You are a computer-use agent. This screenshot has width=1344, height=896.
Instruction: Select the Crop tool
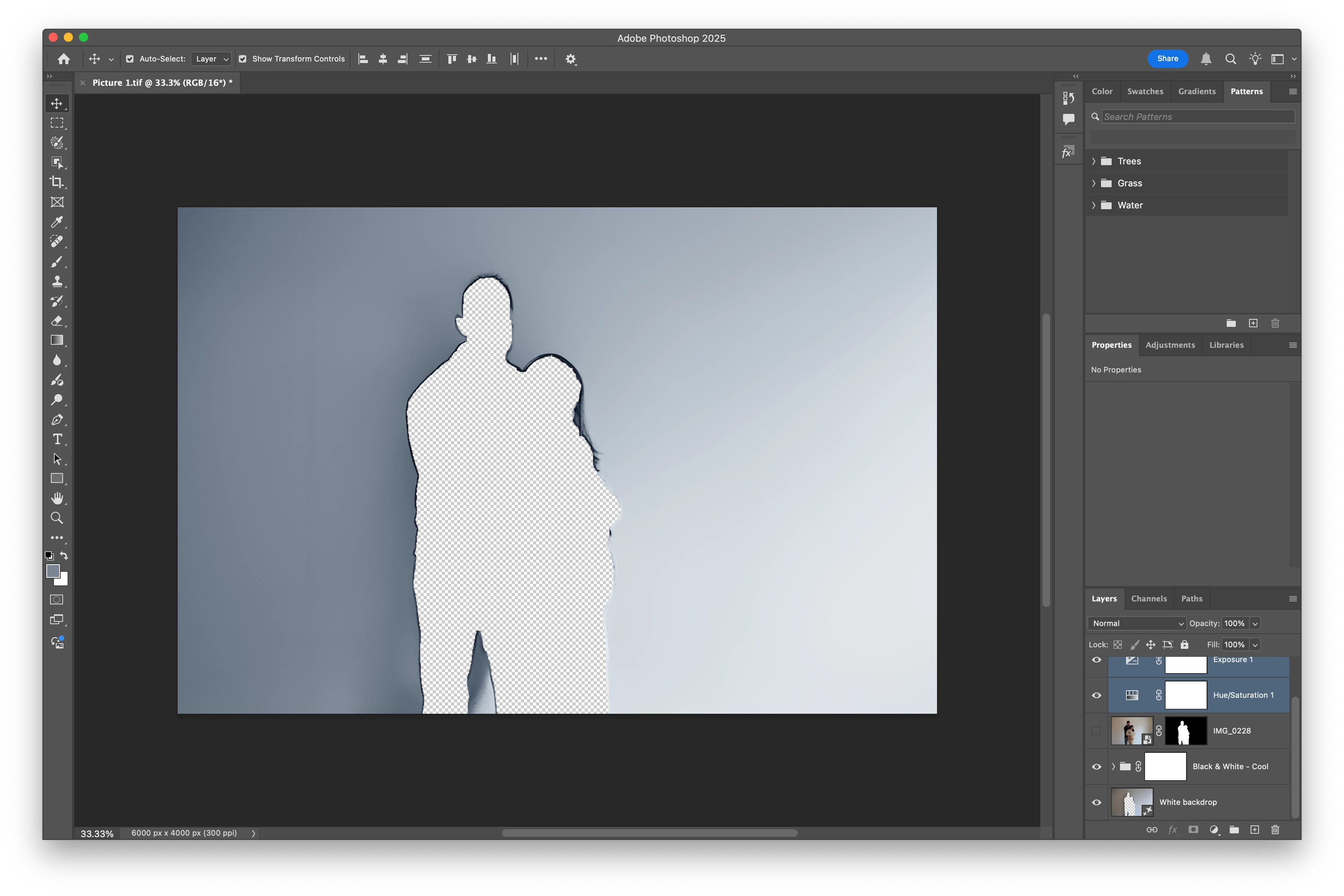tap(57, 182)
